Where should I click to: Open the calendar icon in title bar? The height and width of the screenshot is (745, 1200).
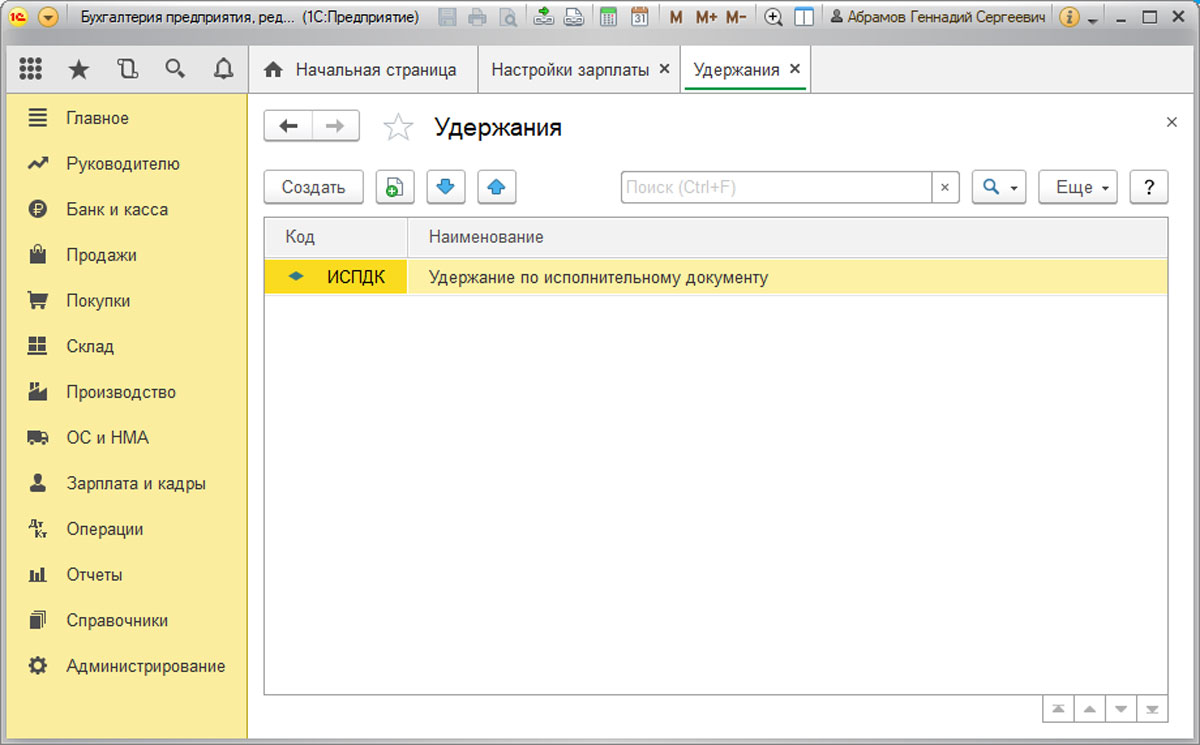click(x=639, y=17)
